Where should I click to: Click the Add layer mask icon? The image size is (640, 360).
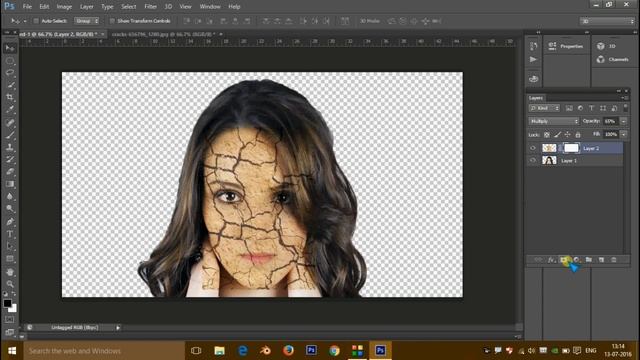(564, 260)
